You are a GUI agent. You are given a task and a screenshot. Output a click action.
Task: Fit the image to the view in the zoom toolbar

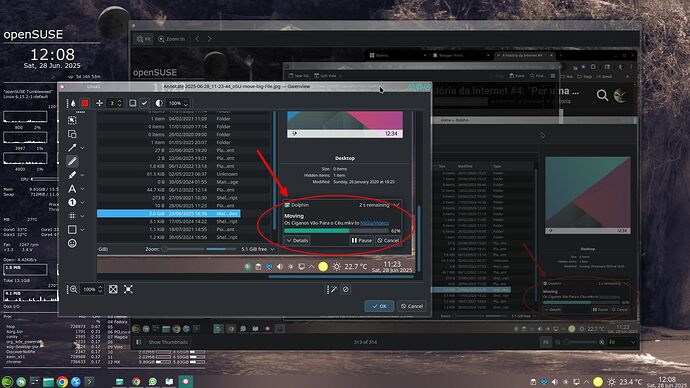(x=113, y=289)
